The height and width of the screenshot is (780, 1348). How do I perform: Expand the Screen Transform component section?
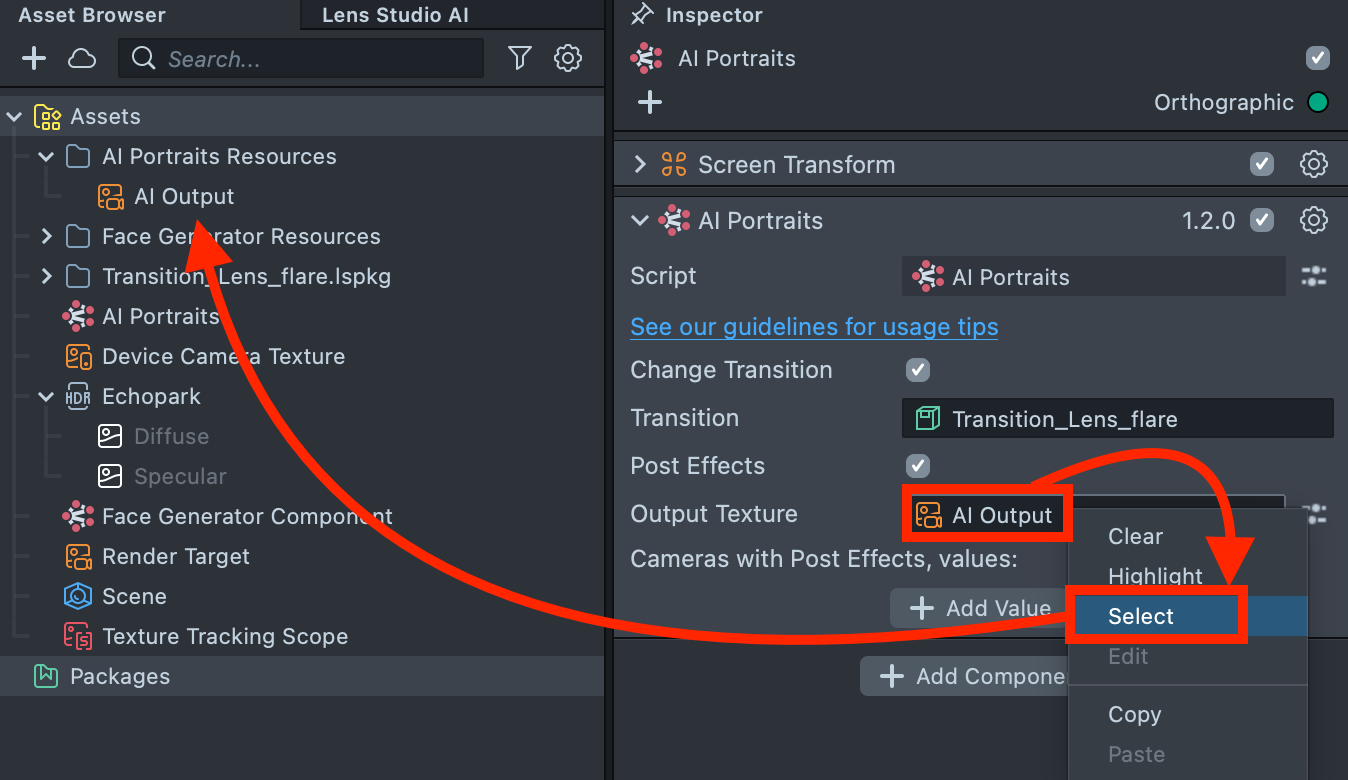click(641, 165)
